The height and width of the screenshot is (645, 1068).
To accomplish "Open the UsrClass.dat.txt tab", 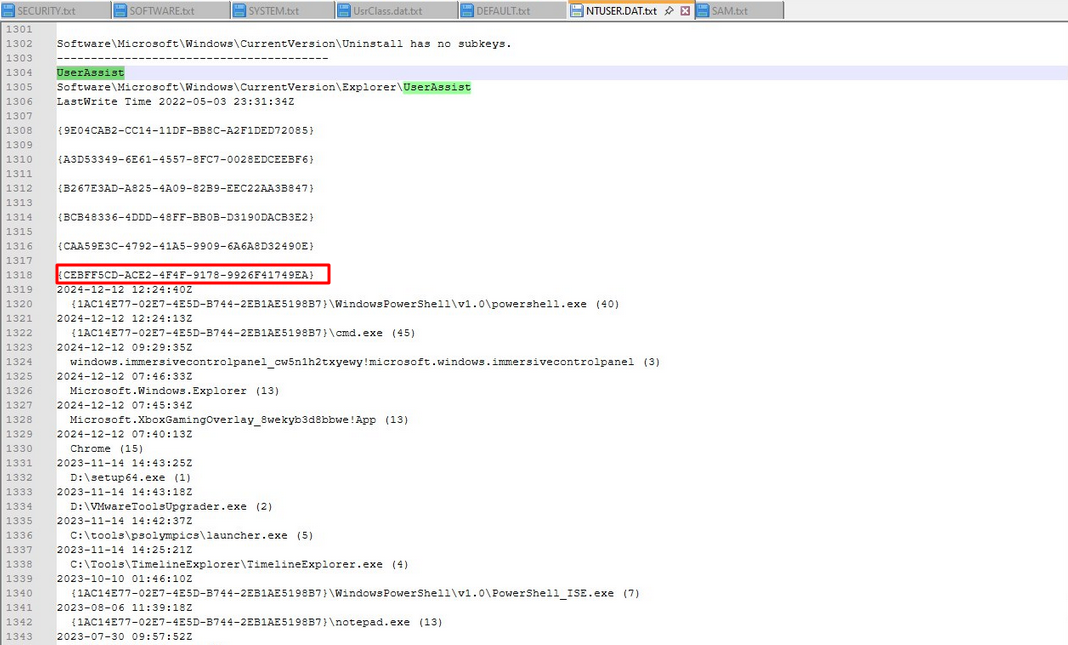I will pyautogui.click(x=388, y=11).
